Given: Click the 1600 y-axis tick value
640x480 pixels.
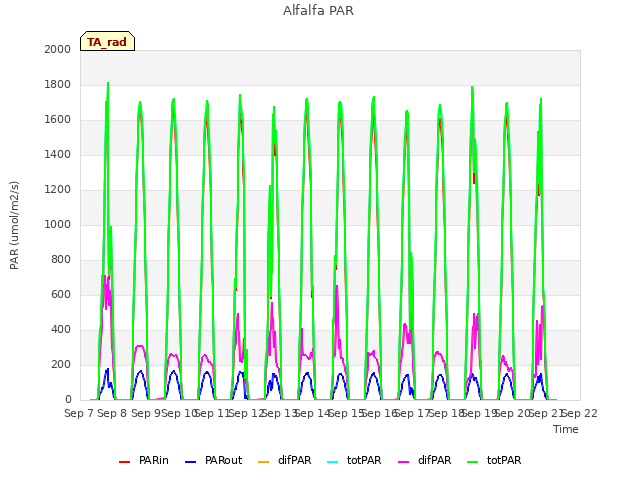Looking at the screenshot, I should click(58, 120).
